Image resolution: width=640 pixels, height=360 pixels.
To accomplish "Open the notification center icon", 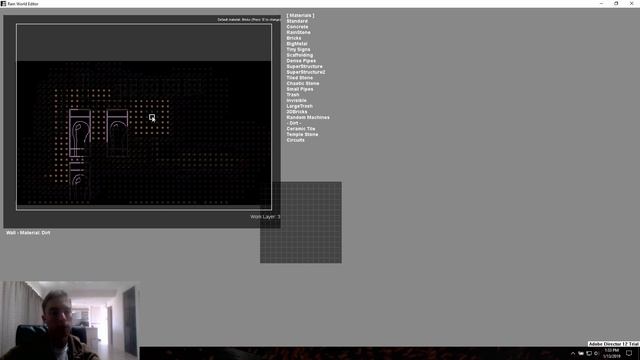I will pyautogui.click(x=629, y=353).
